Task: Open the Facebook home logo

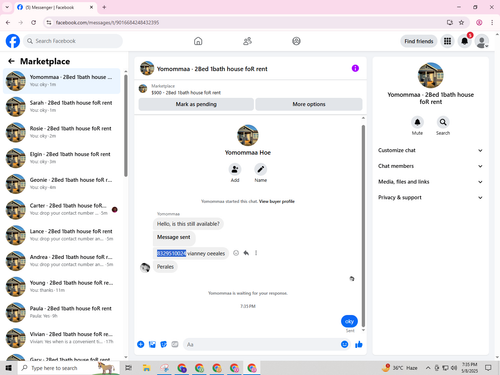Action: 13,41
